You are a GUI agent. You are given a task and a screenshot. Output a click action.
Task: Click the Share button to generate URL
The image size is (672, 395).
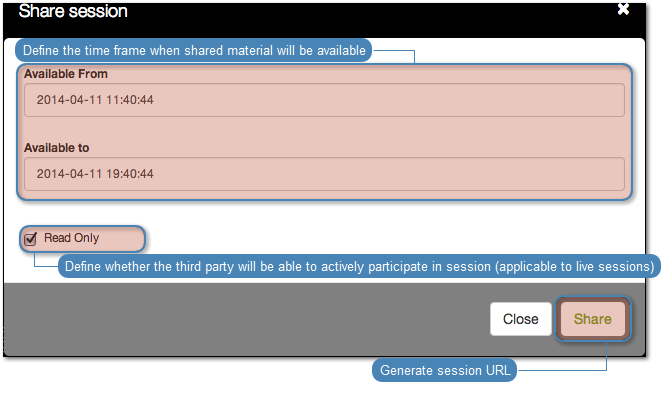[593, 319]
